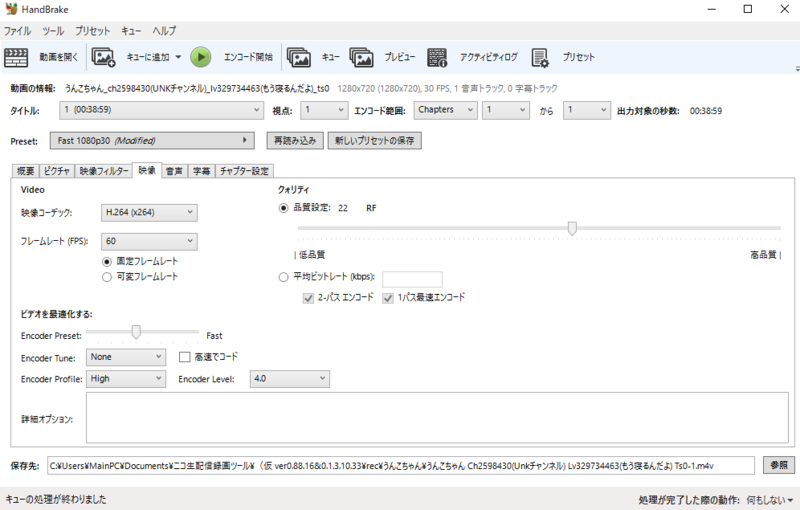Select the 固定フレームレート radio button
This screenshot has height=510, width=800.
tap(107, 261)
